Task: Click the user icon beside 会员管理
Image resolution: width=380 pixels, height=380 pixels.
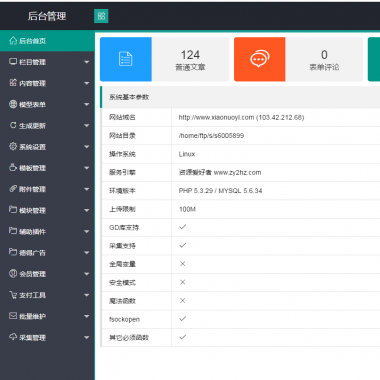Action: (x=13, y=273)
